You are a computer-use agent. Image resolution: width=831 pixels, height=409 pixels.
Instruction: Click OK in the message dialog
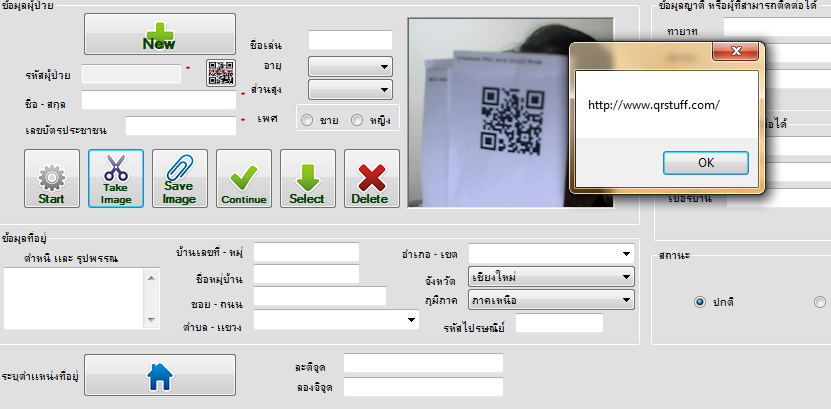706,163
